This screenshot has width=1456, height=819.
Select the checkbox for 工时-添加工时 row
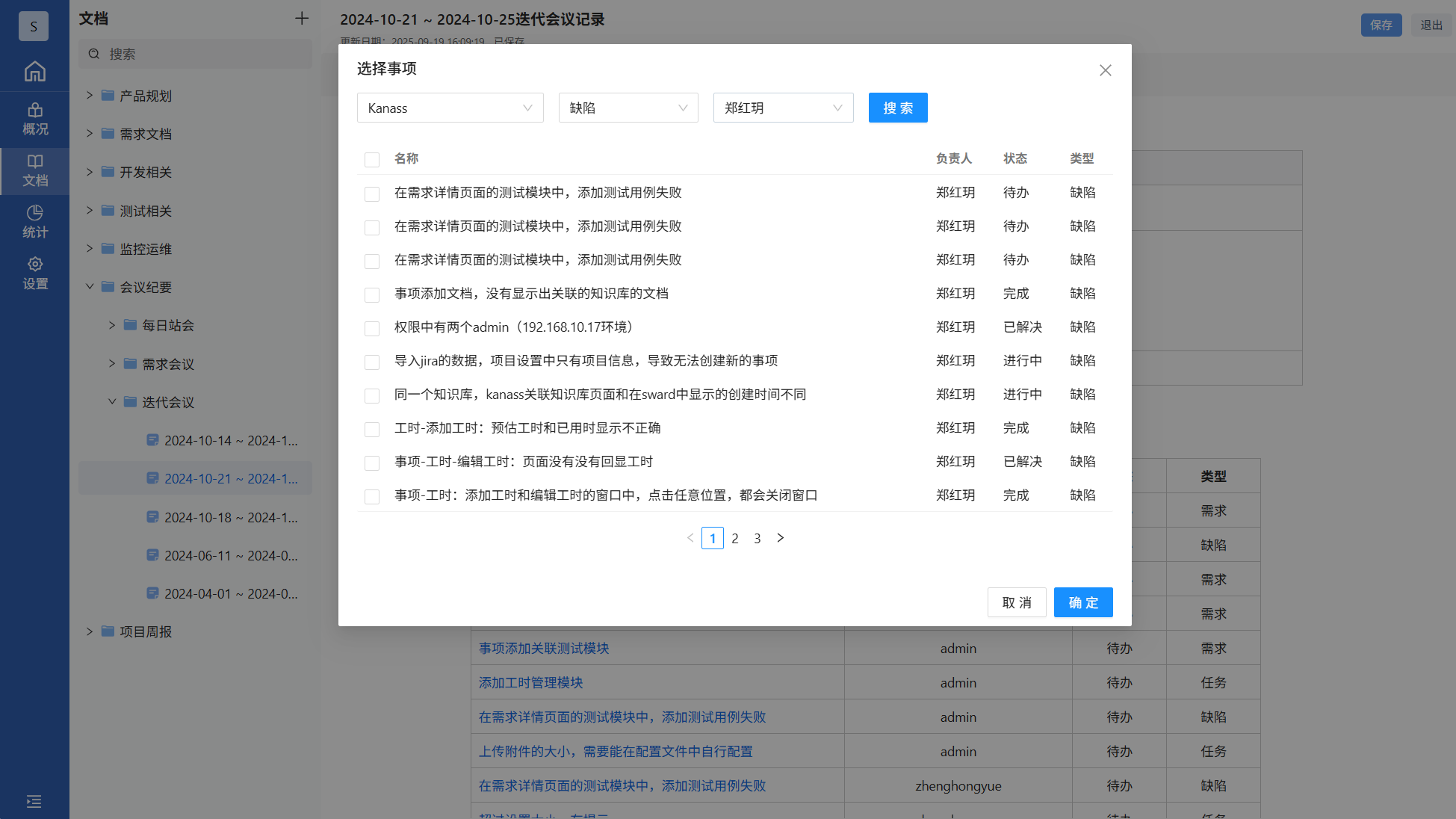[x=372, y=429]
